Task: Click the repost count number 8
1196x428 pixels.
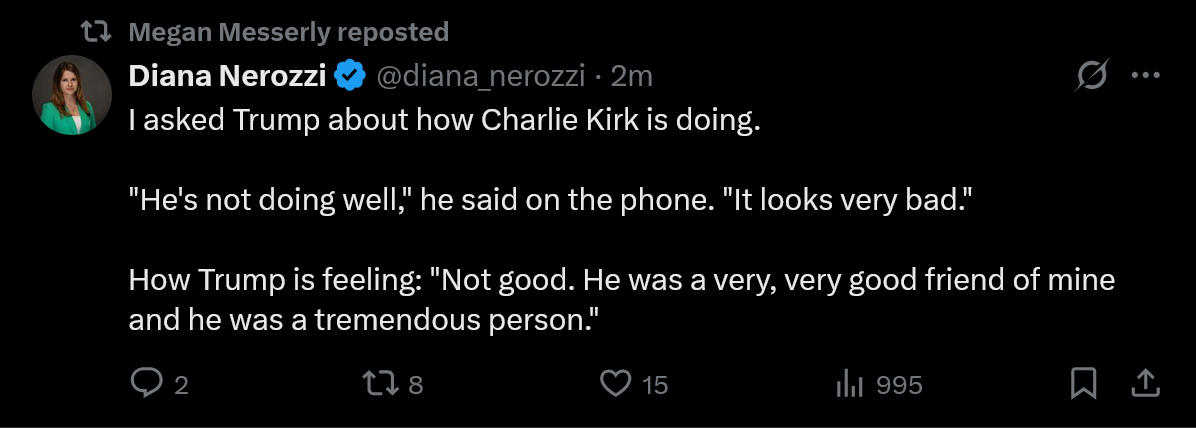Action: (x=416, y=385)
